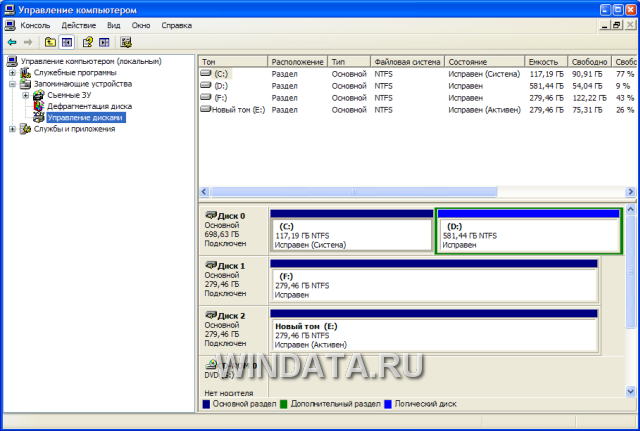Select the (C:) partition block on Диск 0
This screenshot has height=431, width=640.
click(351, 231)
